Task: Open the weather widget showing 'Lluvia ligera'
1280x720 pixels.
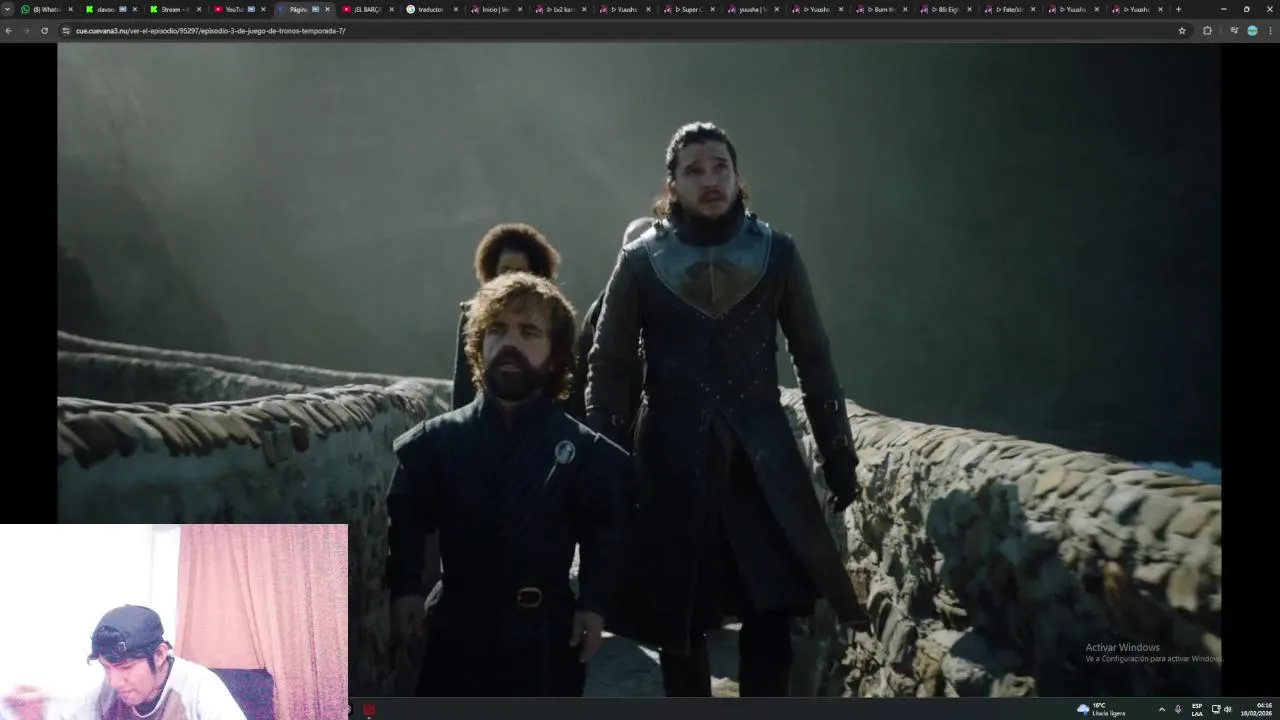Action: [x=1101, y=709]
